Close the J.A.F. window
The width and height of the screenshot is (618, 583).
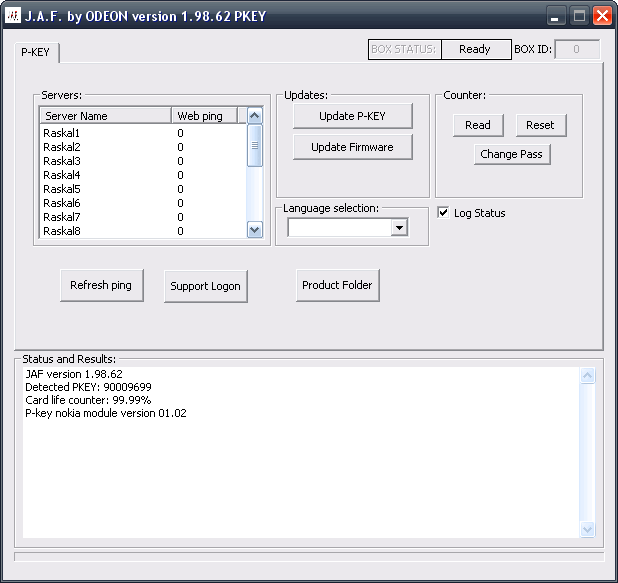[x=603, y=16]
